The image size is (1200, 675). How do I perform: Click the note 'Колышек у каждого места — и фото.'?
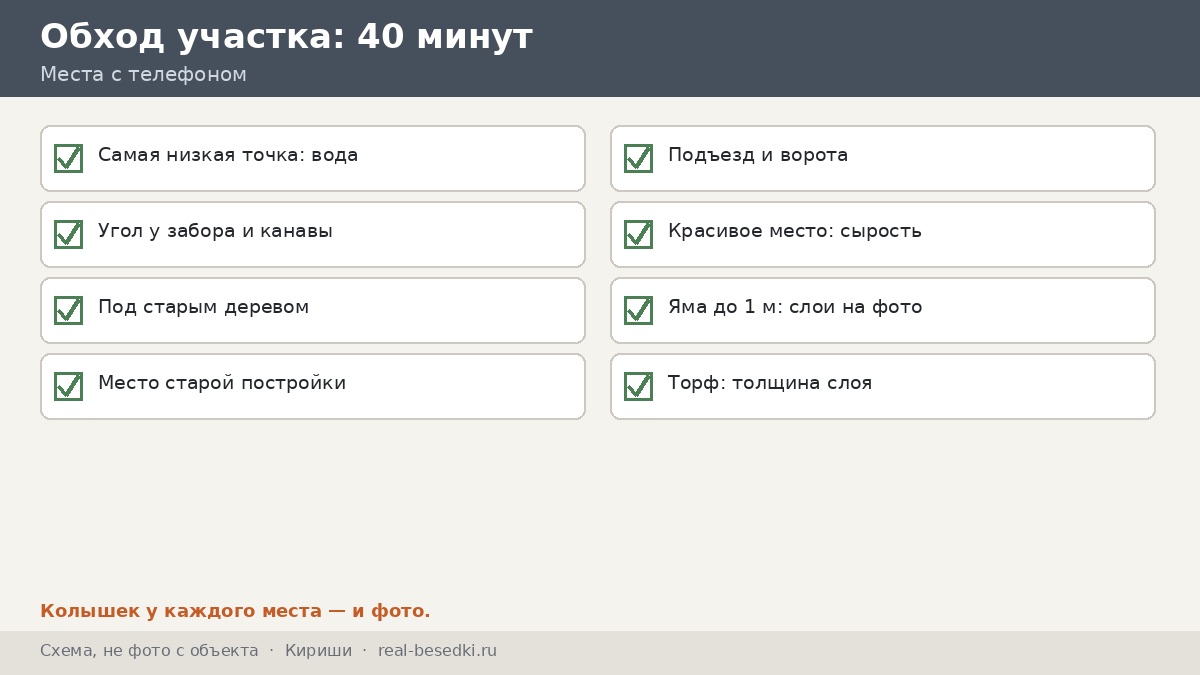pyautogui.click(x=235, y=611)
